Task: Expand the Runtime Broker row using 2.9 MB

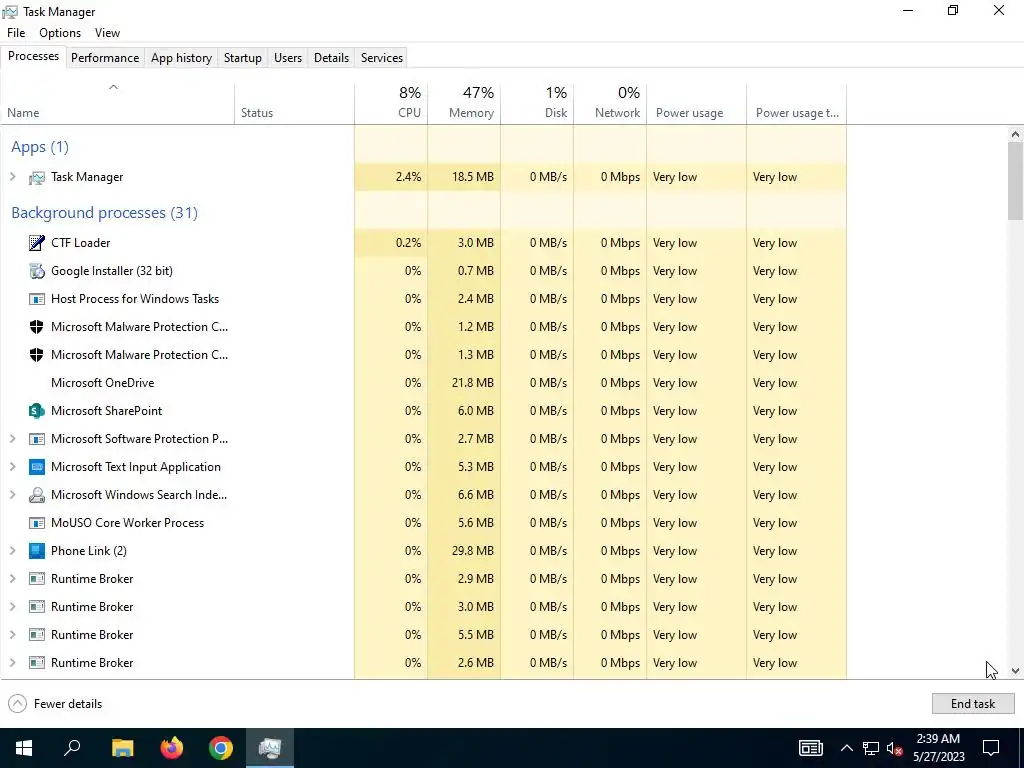Action: pos(12,579)
